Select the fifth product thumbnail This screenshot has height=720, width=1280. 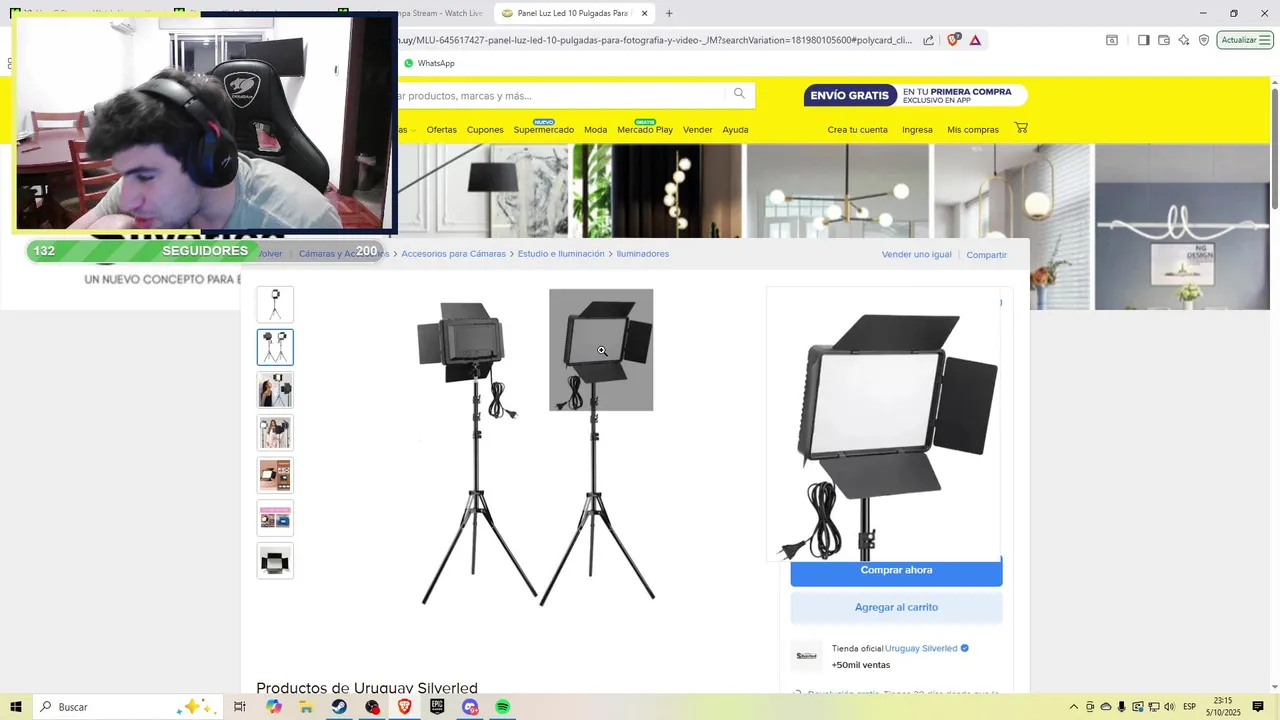coord(275,475)
